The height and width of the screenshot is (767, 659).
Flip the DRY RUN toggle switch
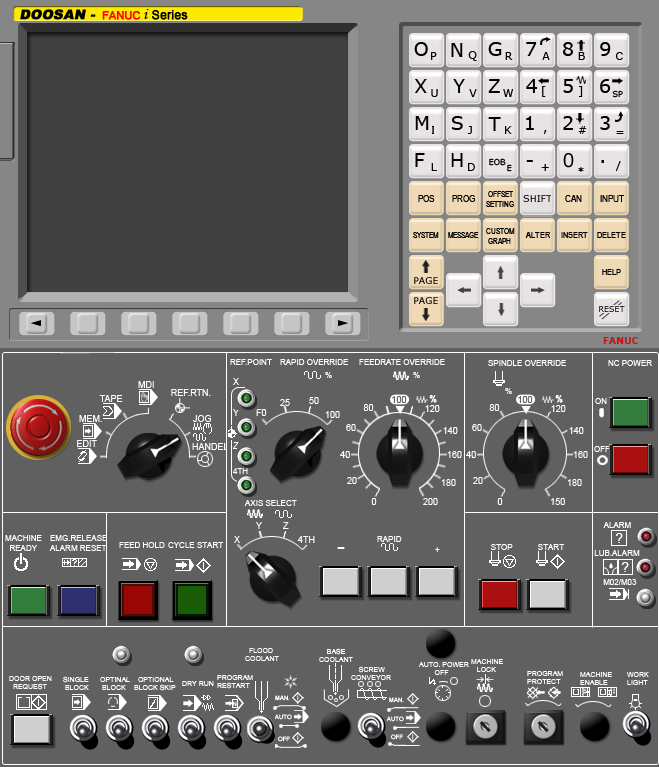click(x=191, y=730)
